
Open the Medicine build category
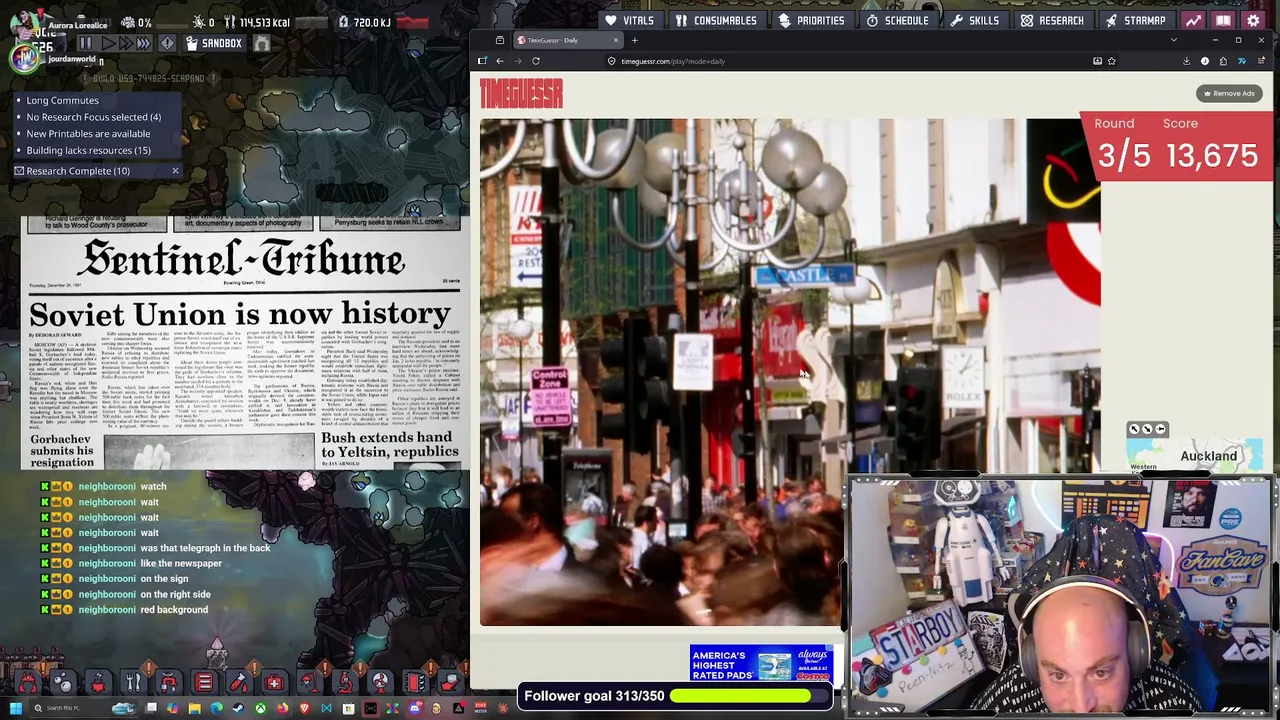click(x=274, y=683)
